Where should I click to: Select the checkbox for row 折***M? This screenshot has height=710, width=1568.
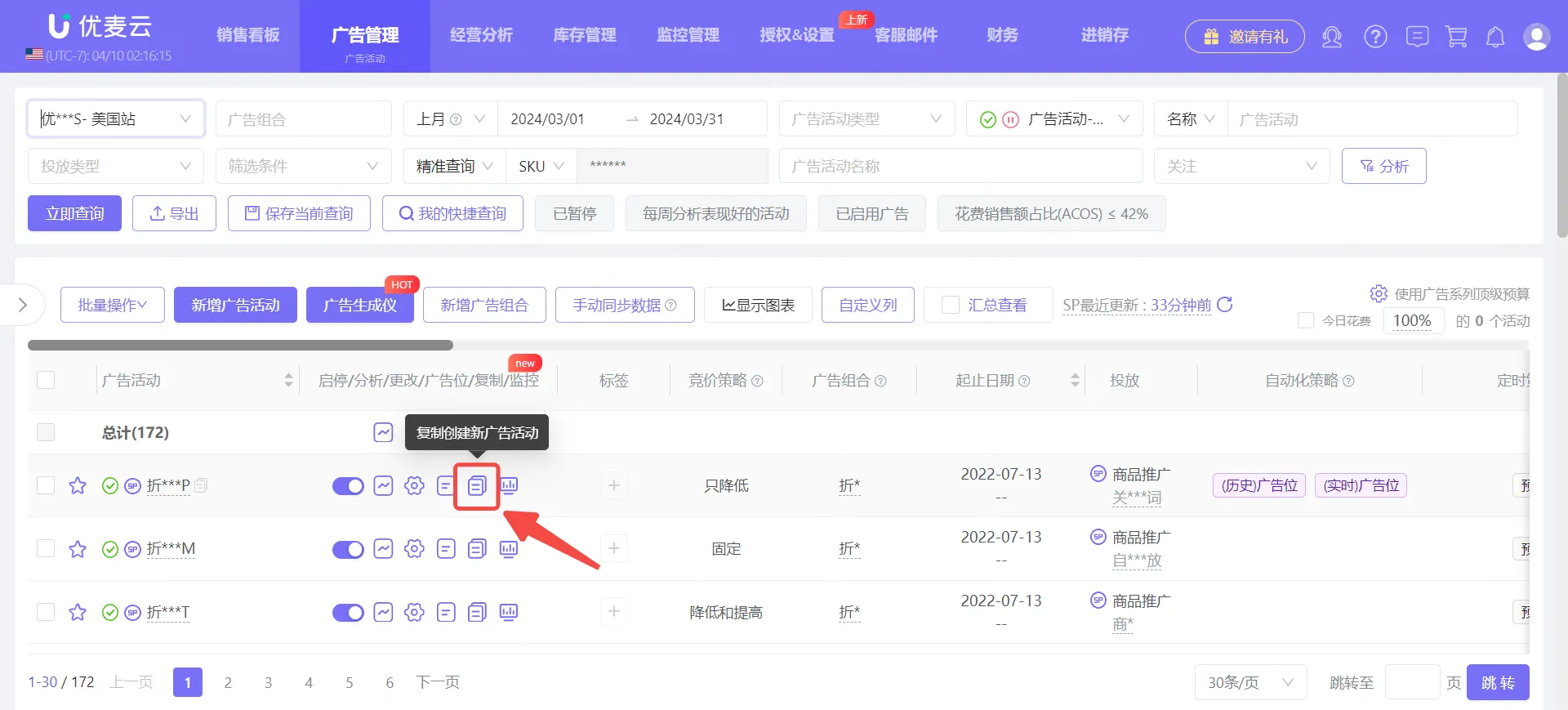(x=46, y=549)
